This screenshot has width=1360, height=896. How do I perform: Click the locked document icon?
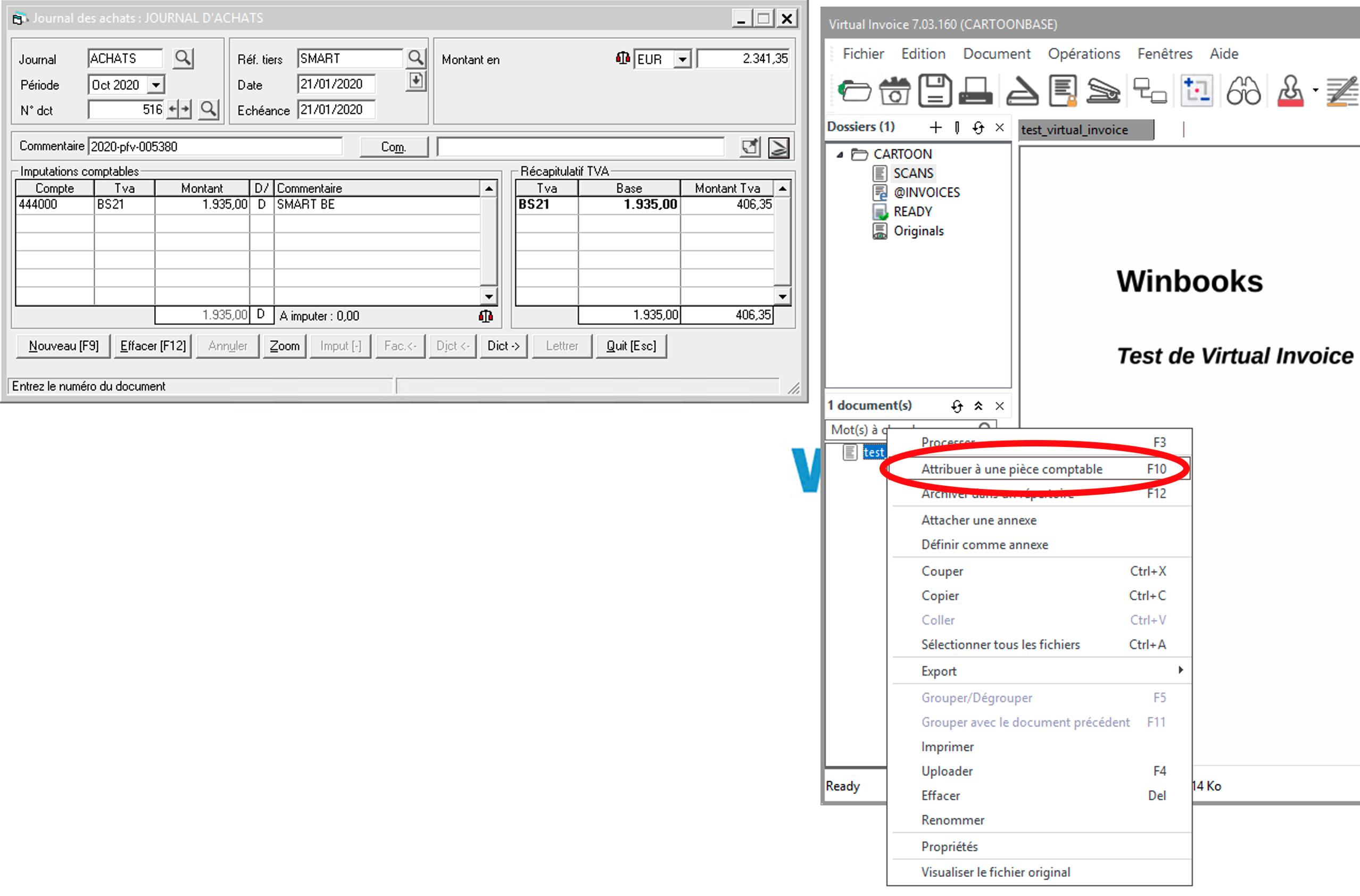tap(1063, 91)
